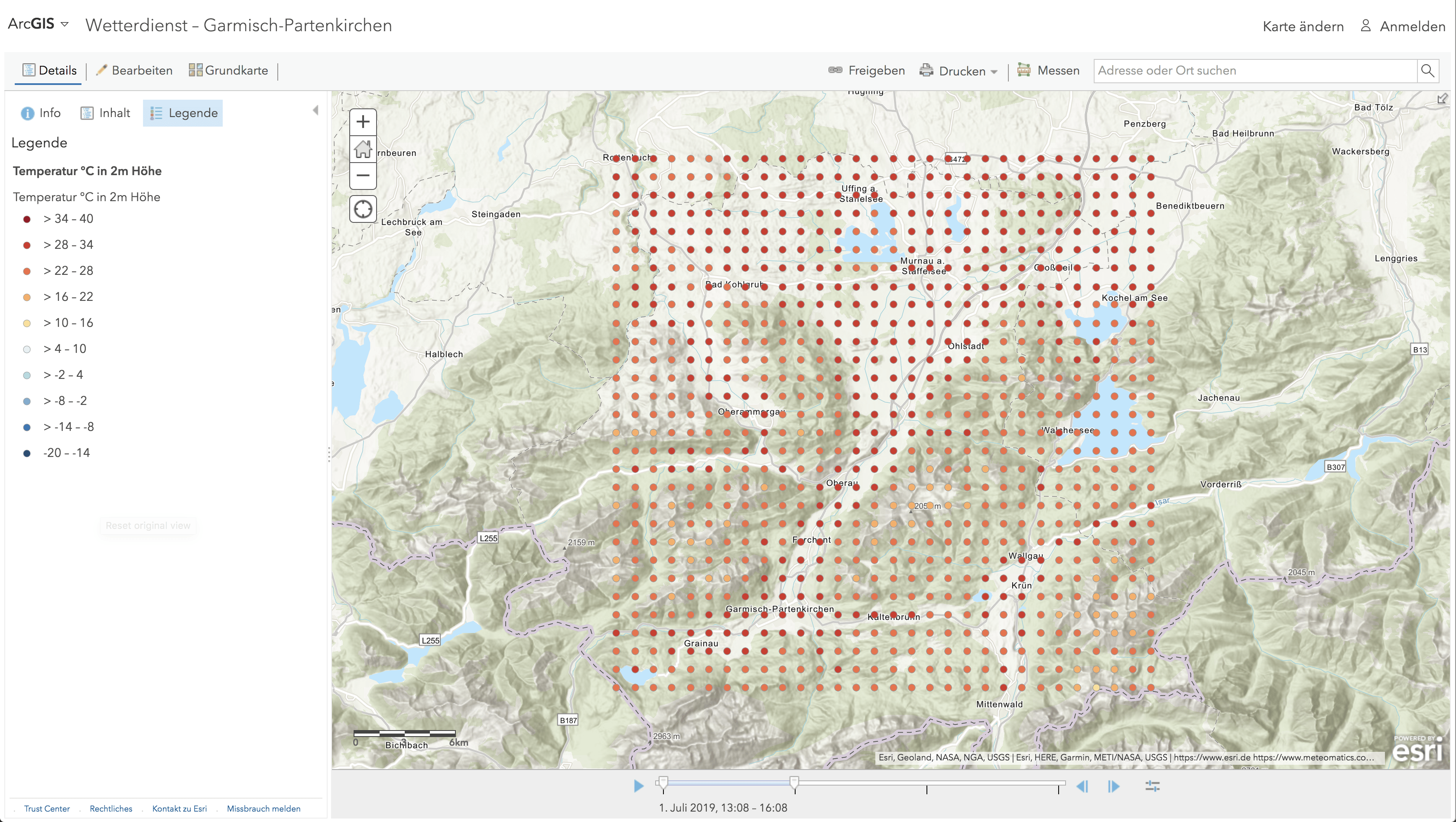Click the measure/Messen icon

(x=1024, y=70)
